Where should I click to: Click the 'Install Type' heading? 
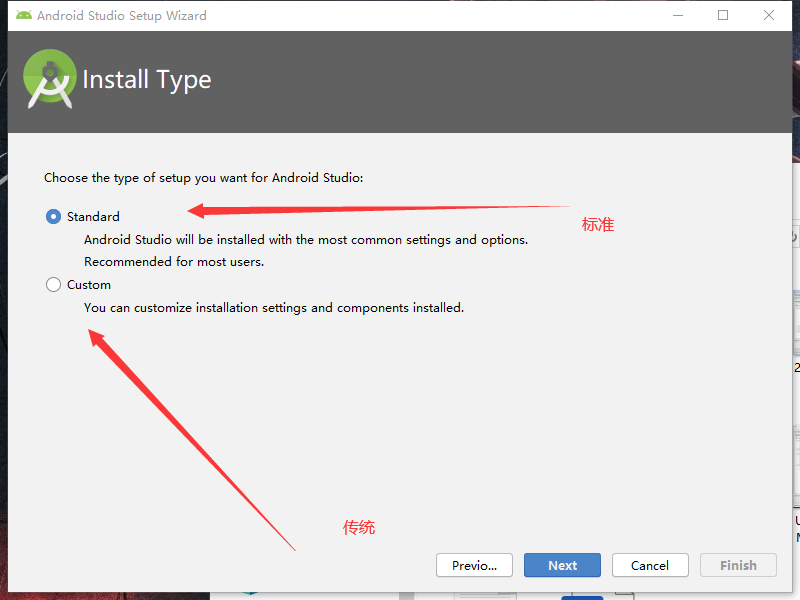[147, 80]
